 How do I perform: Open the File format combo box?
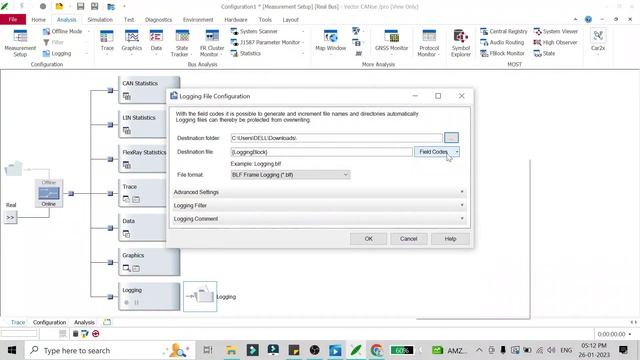pyautogui.click(x=290, y=175)
